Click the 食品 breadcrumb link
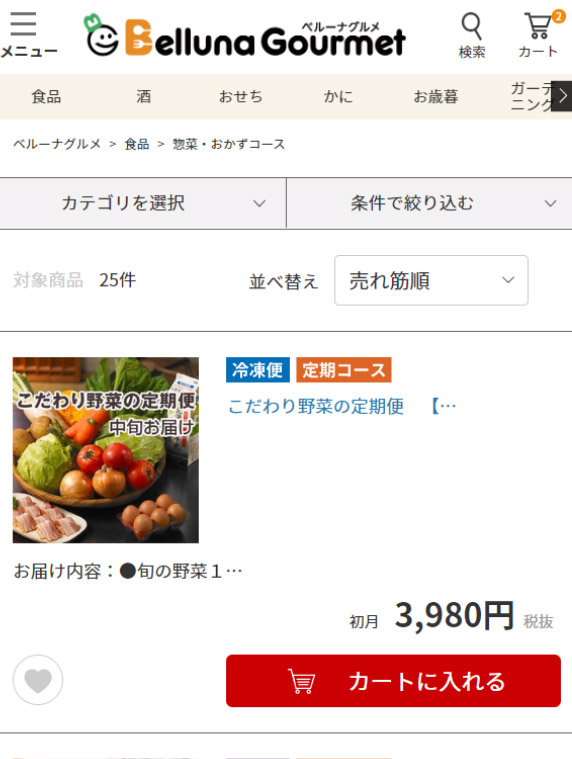572x759 pixels. coord(136,144)
